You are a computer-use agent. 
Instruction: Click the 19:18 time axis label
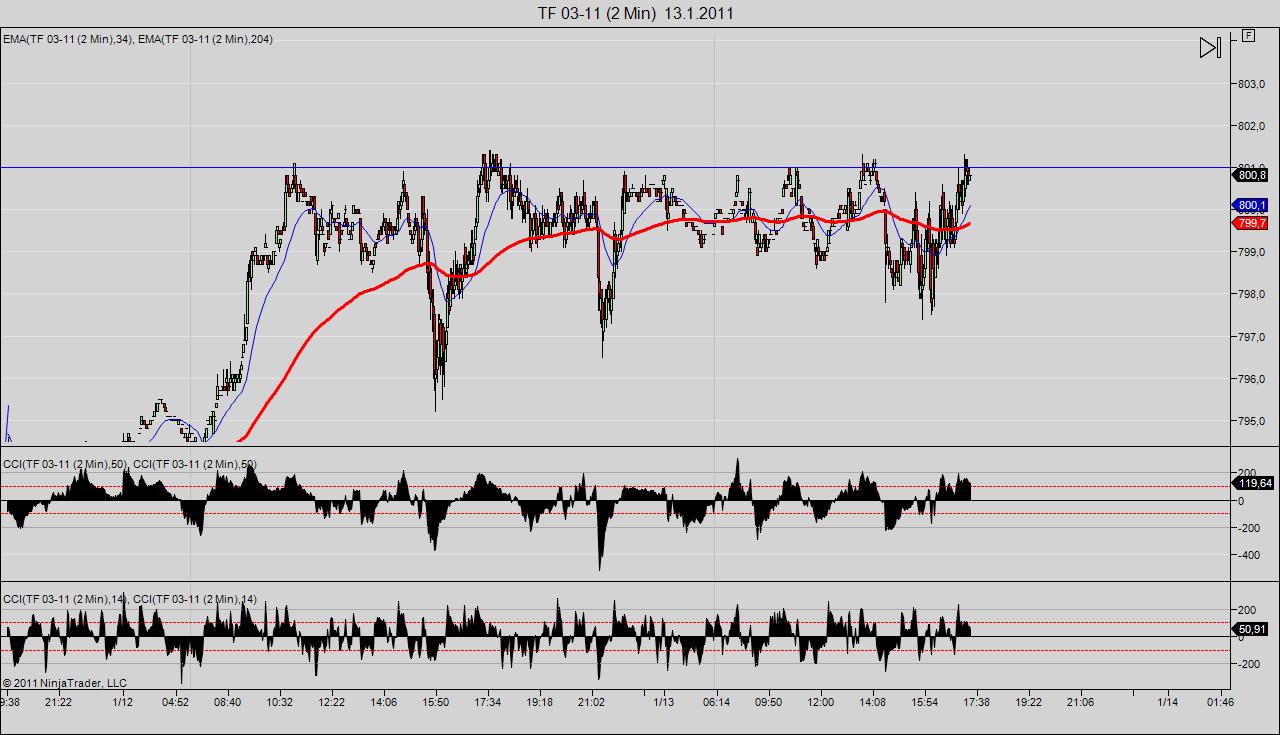pos(539,702)
